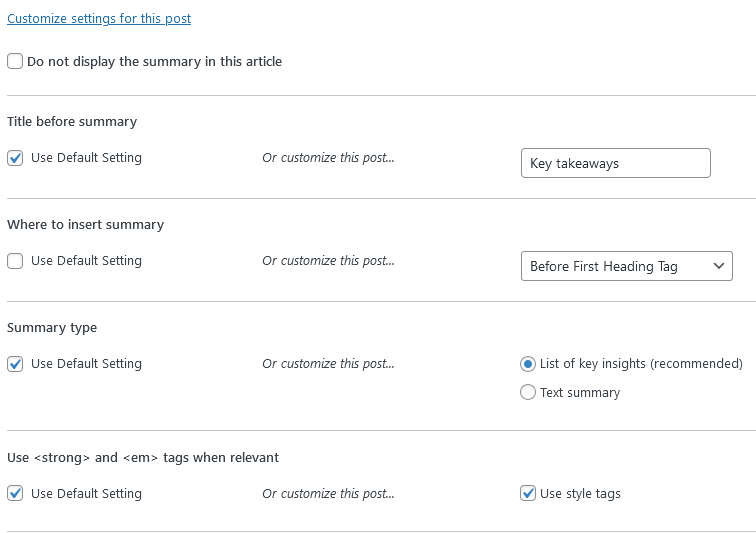Click 'Or customize this post...' in Summary type row
This screenshot has width=756, height=533.
(328, 364)
